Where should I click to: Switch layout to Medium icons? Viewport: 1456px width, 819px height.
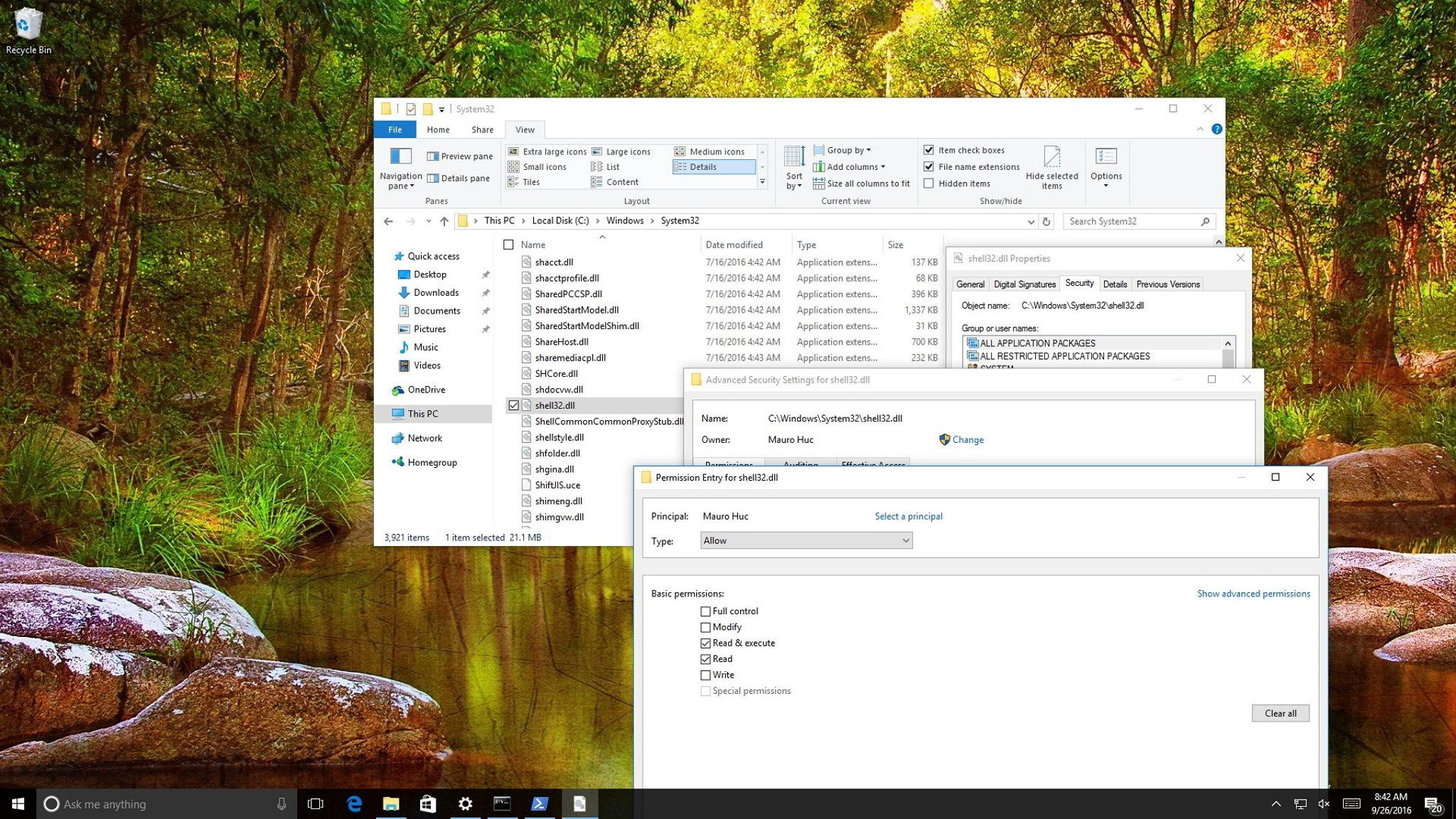pos(711,151)
